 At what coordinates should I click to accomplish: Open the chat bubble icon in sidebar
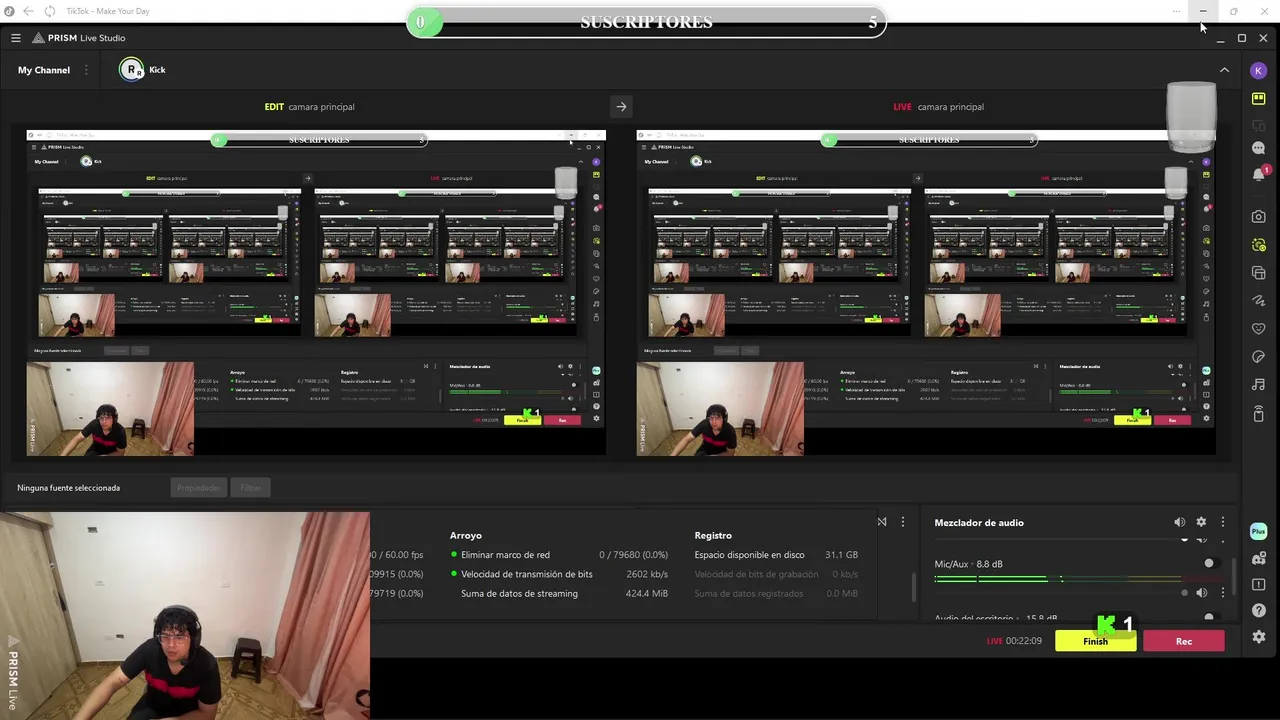(x=1258, y=148)
